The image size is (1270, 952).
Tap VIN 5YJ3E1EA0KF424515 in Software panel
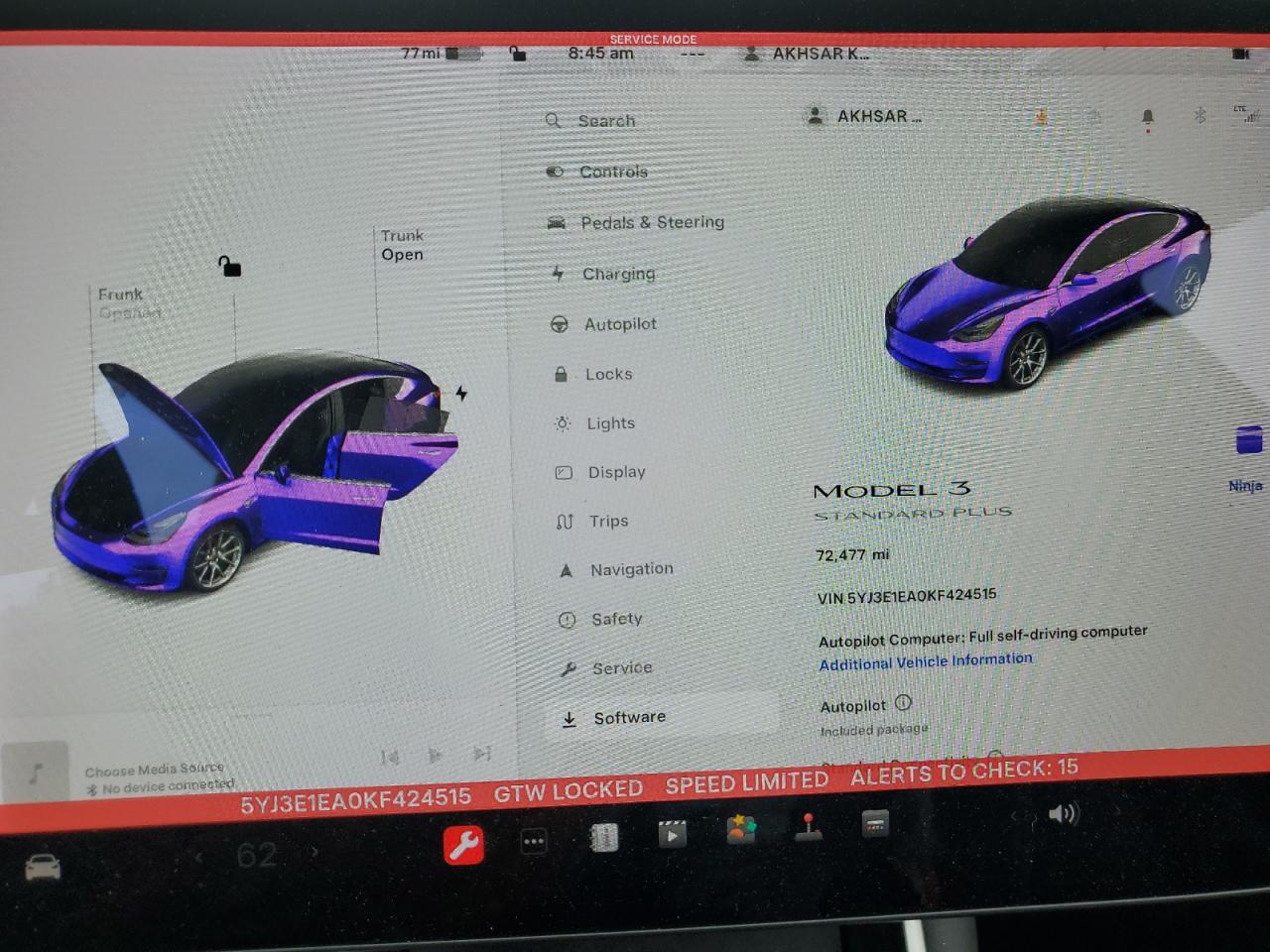(907, 596)
